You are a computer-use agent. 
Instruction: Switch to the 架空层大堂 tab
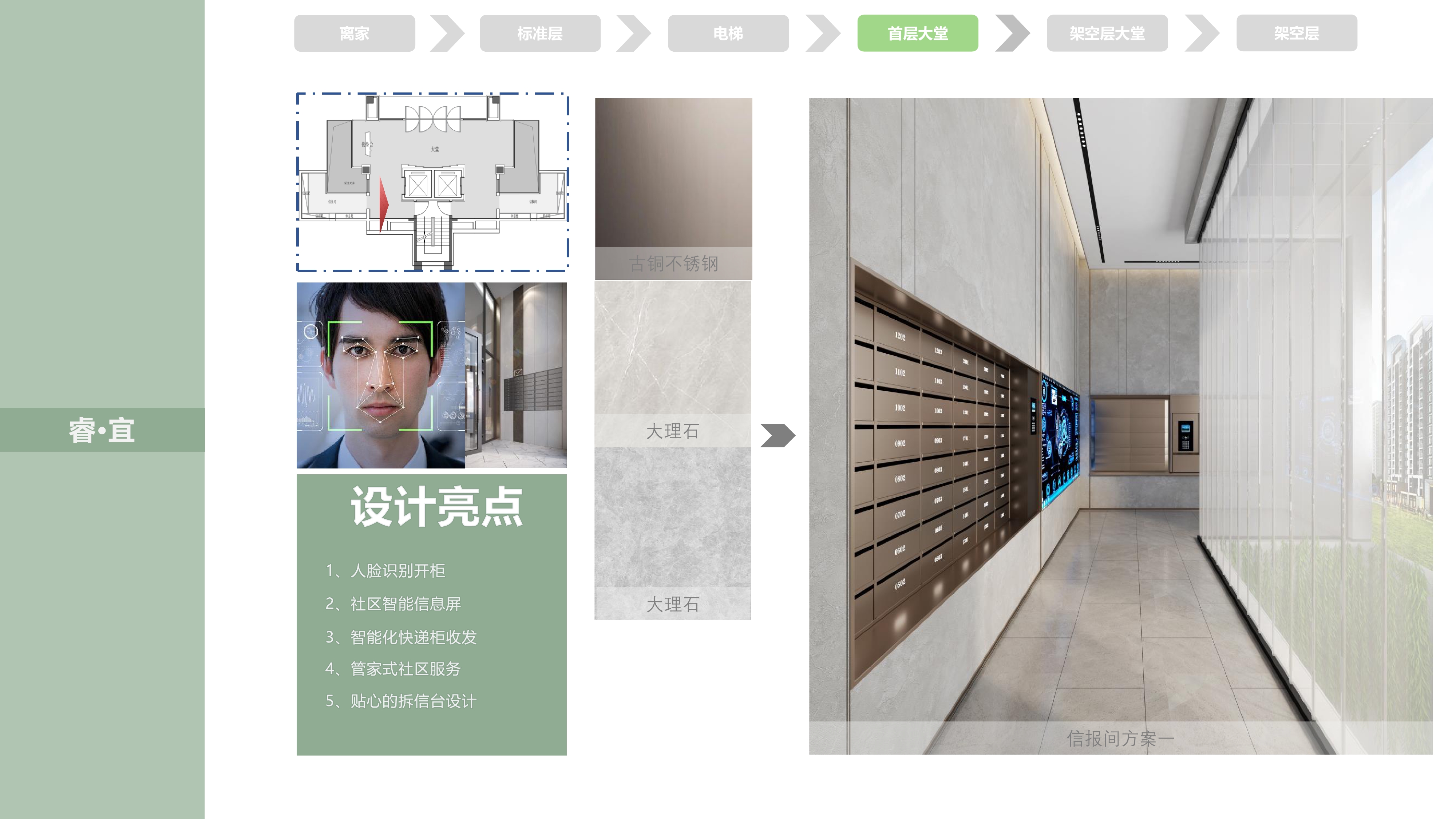pos(1107,33)
